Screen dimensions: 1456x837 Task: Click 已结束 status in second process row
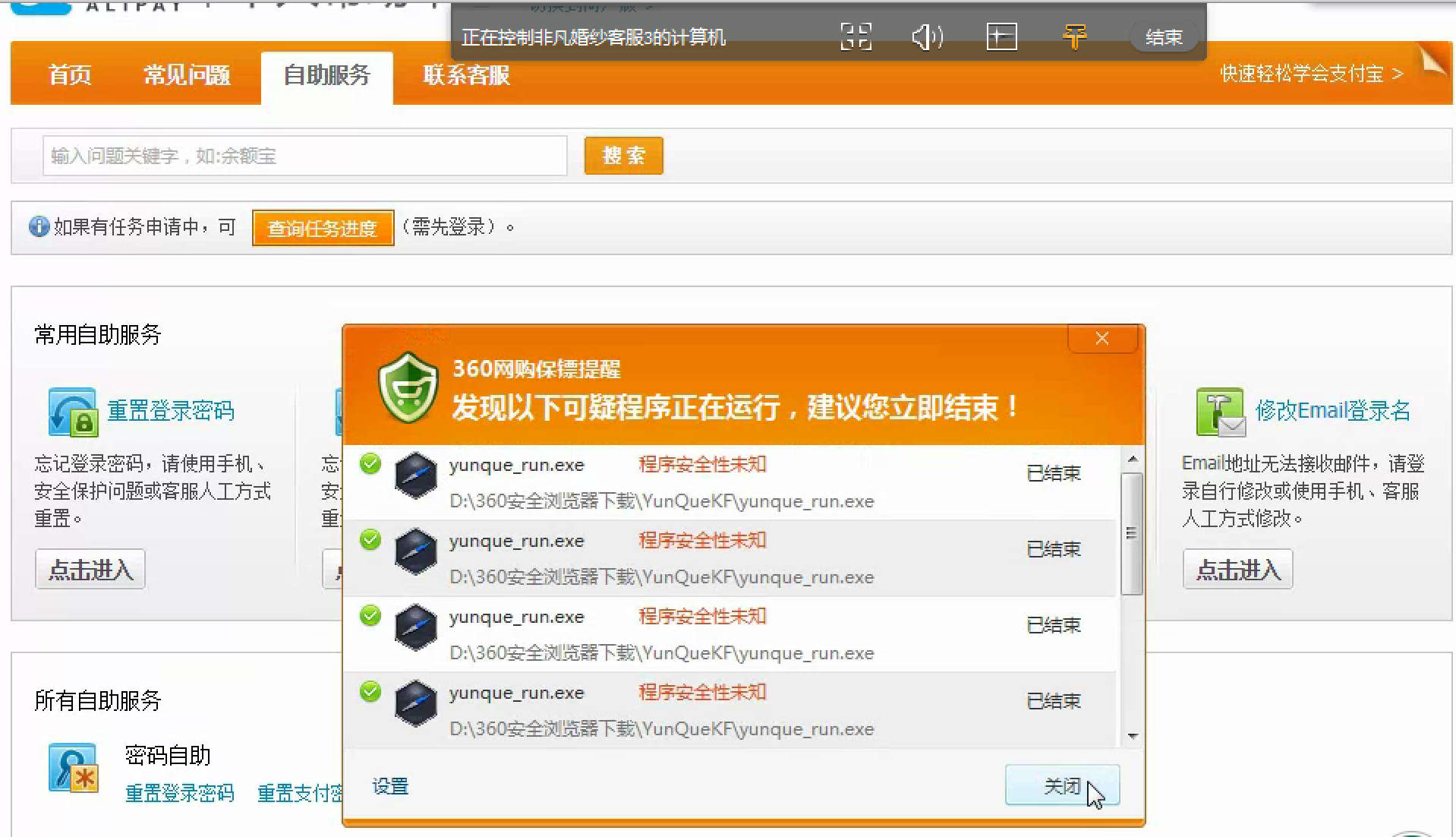(1054, 549)
